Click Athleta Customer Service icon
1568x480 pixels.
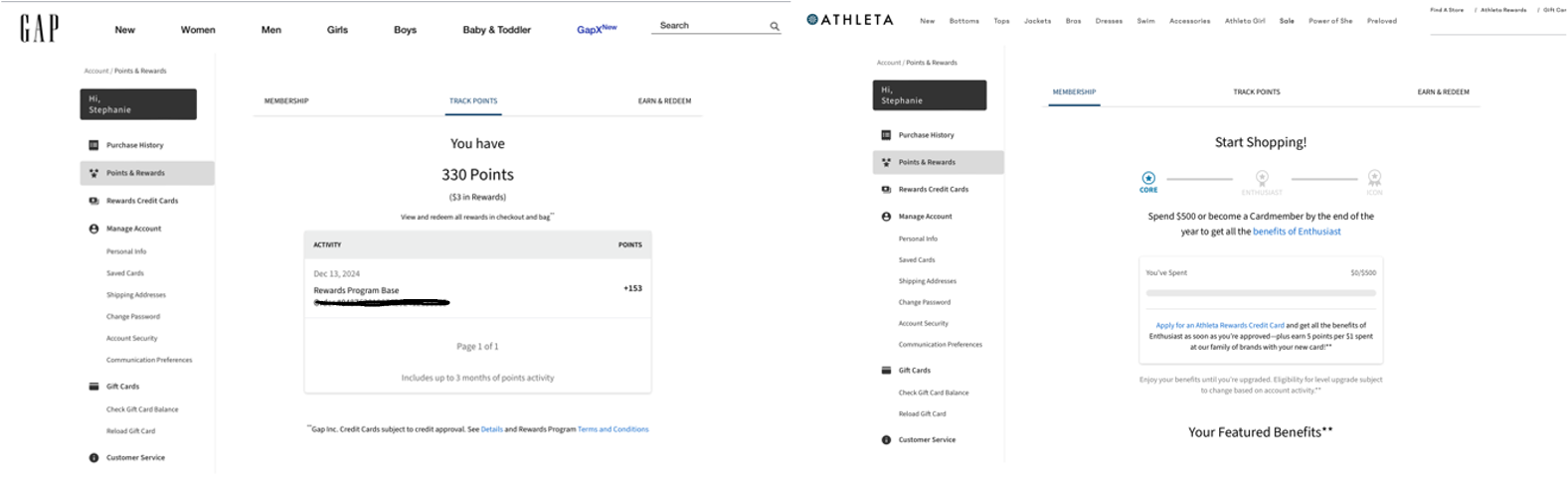click(x=886, y=439)
